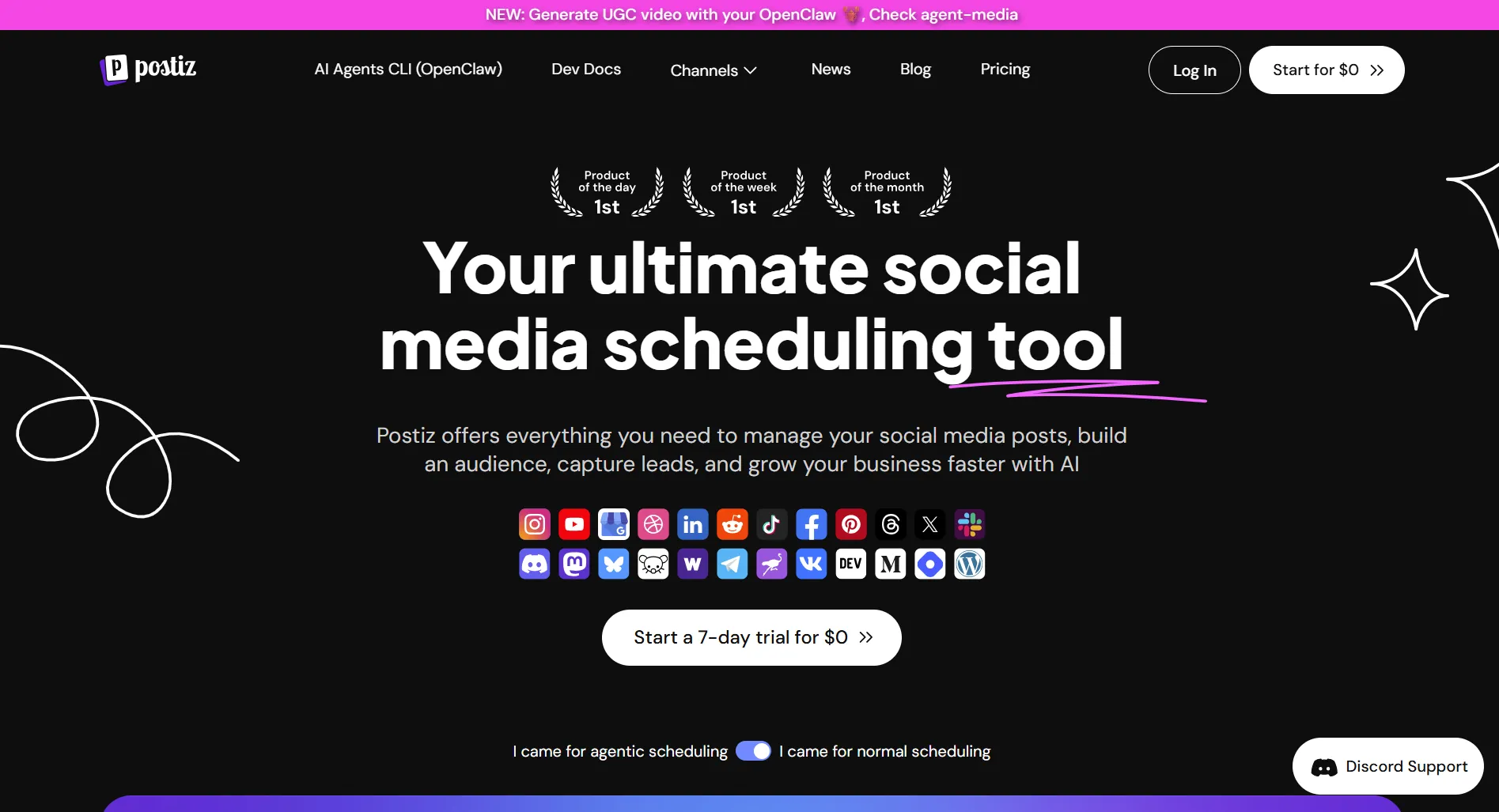Click the Reddit channel icon
This screenshot has width=1499, height=812.
732,524
